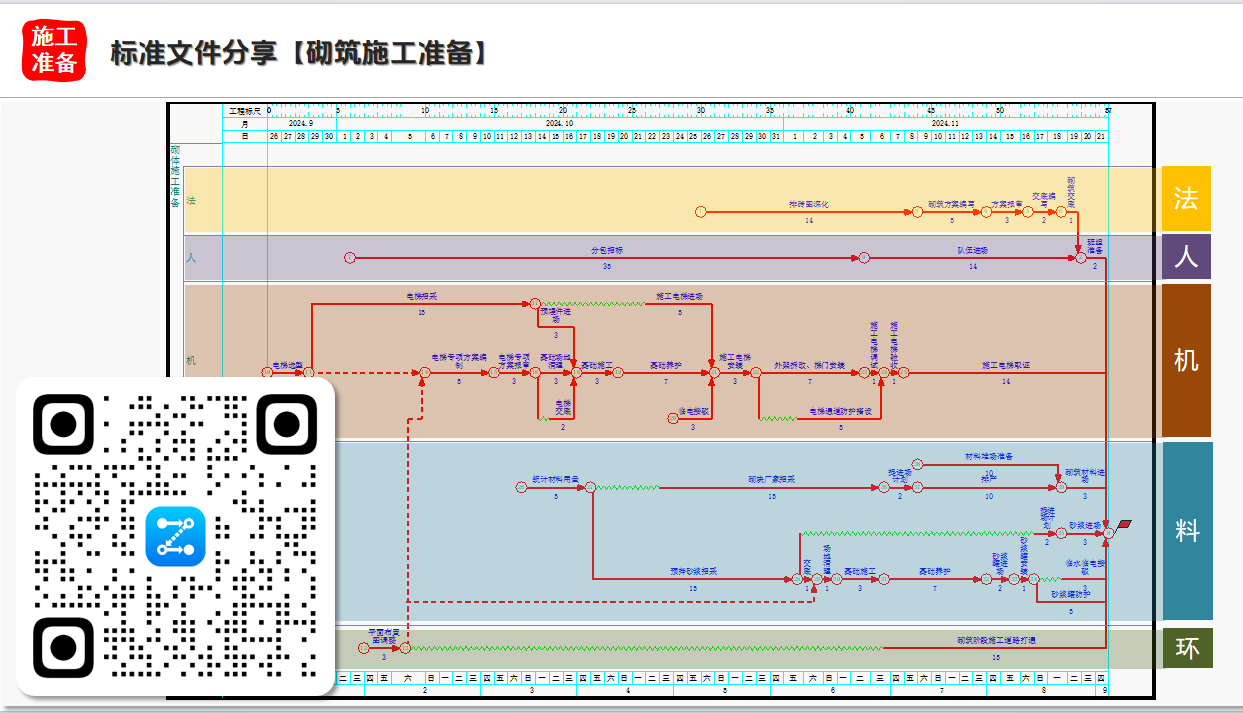Click the 机 lane label on the chart

(191, 360)
